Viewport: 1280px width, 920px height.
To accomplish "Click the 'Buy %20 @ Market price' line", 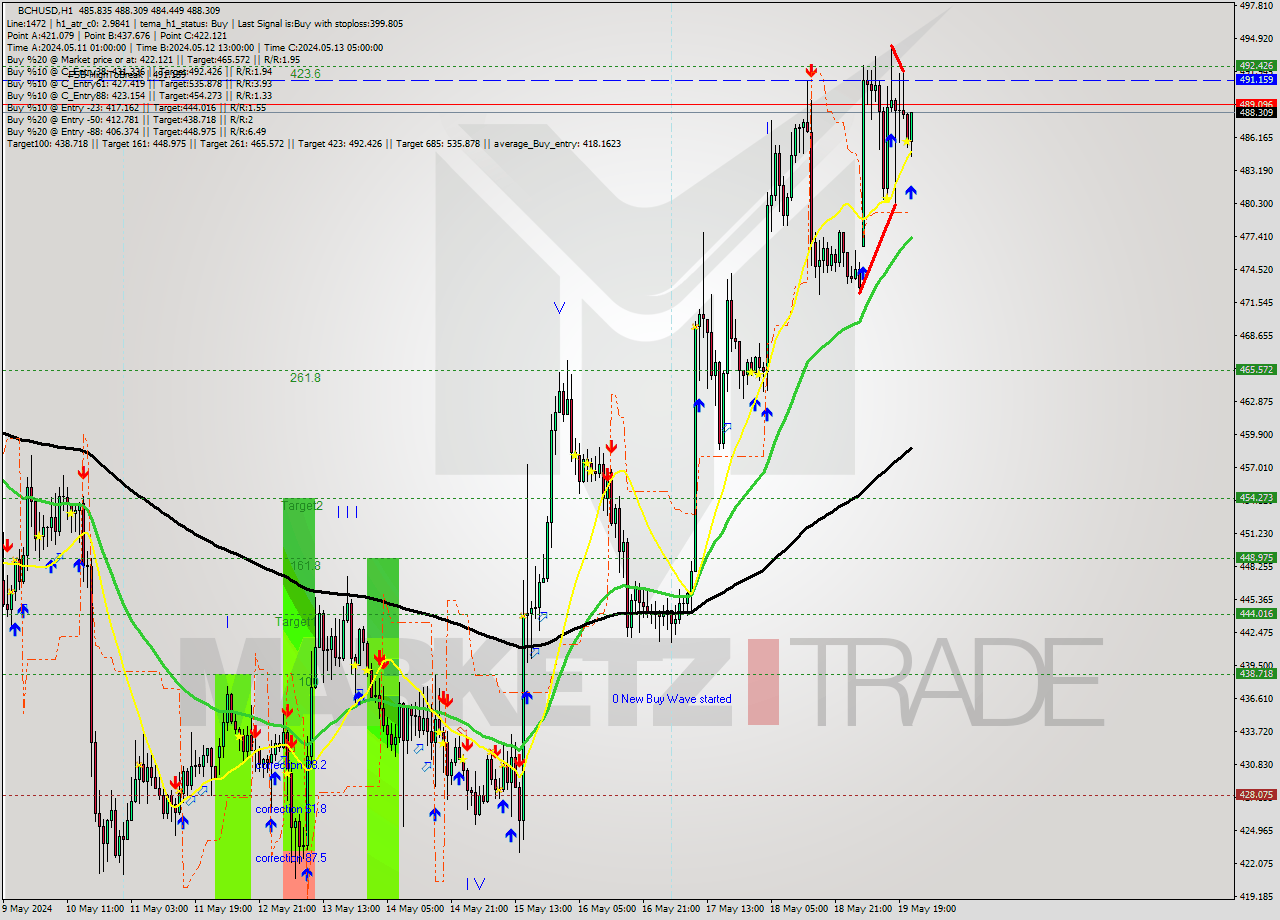I will [153, 59].
